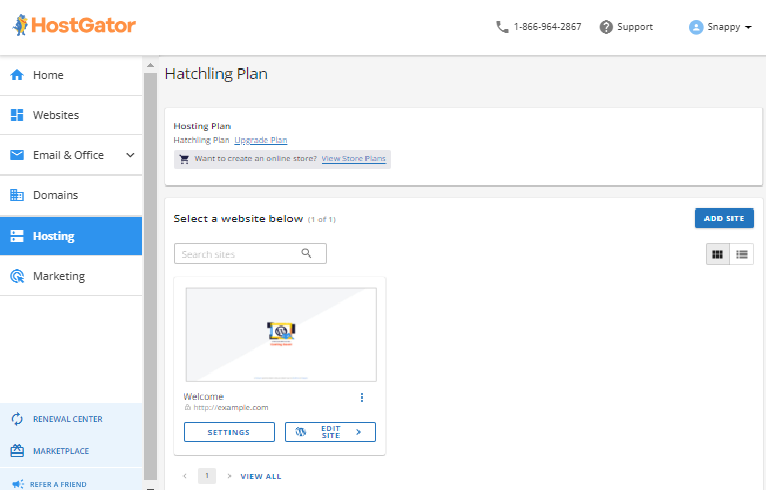Open the Snappy account dropdown arrow
The width and height of the screenshot is (766, 490).
pyautogui.click(x=749, y=27)
